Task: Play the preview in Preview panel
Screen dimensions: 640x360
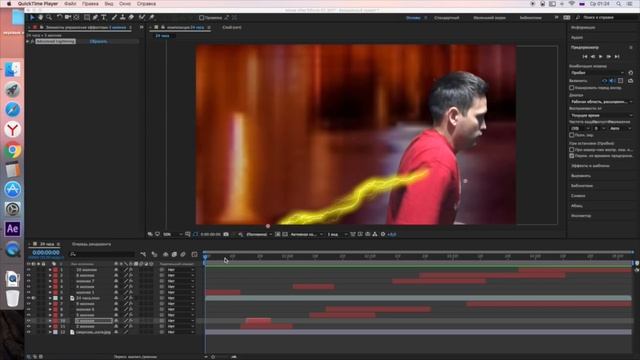Action: pyautogui.click(x=600, y=56)
